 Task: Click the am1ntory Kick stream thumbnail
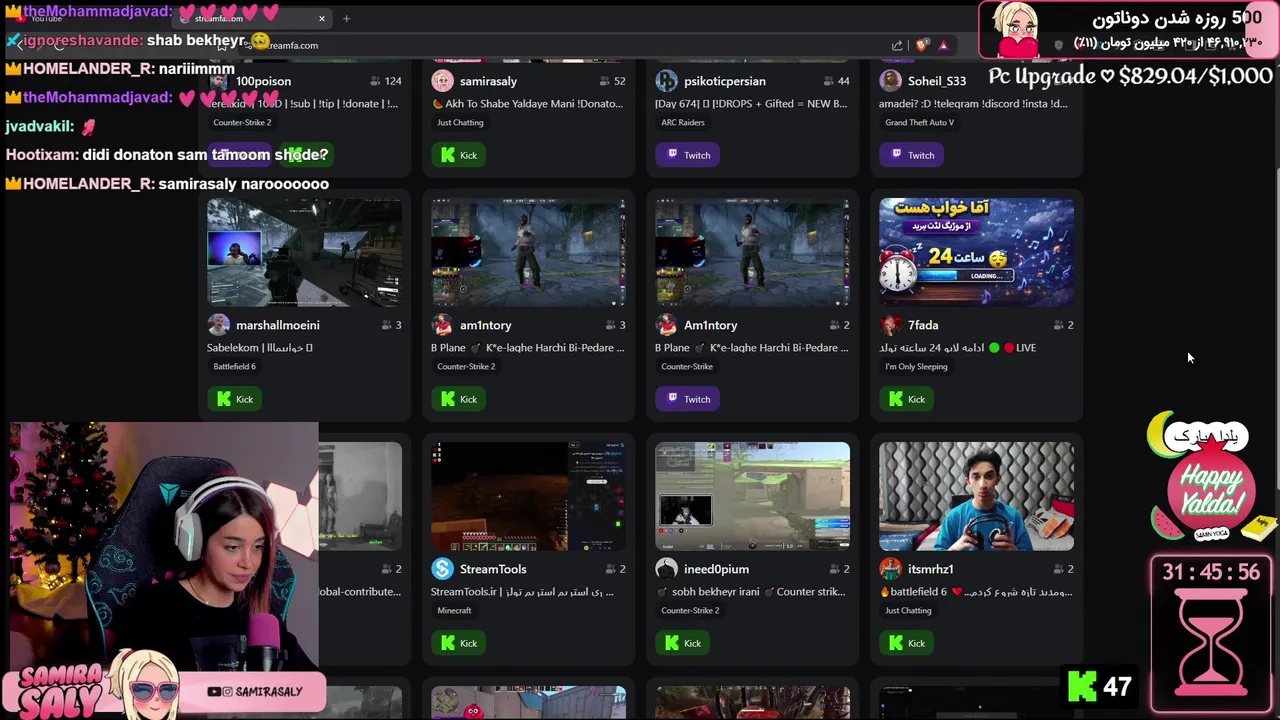pos(528,252)
